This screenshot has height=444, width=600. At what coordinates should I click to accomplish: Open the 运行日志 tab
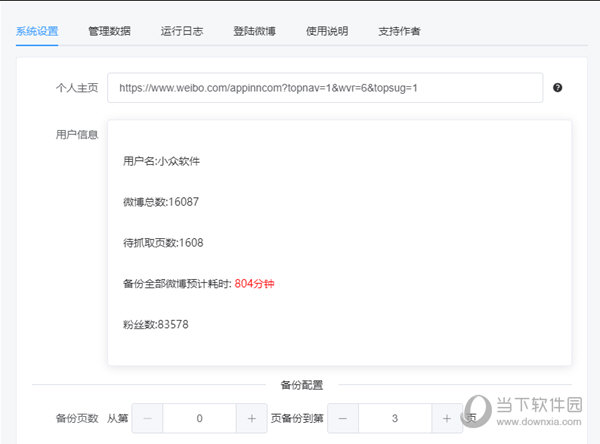click(182, 31)
